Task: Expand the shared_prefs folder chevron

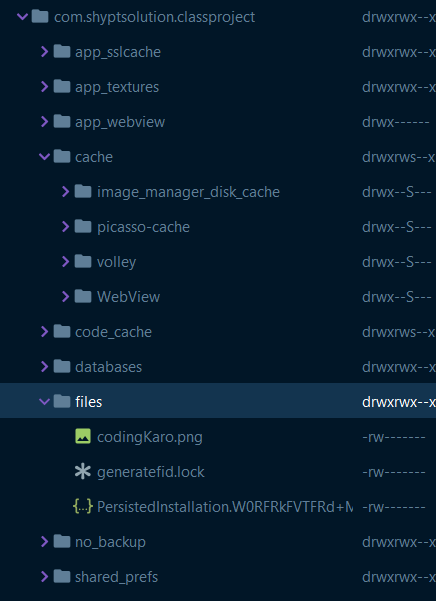Action: pyautogui.click(x=44, y=576)
